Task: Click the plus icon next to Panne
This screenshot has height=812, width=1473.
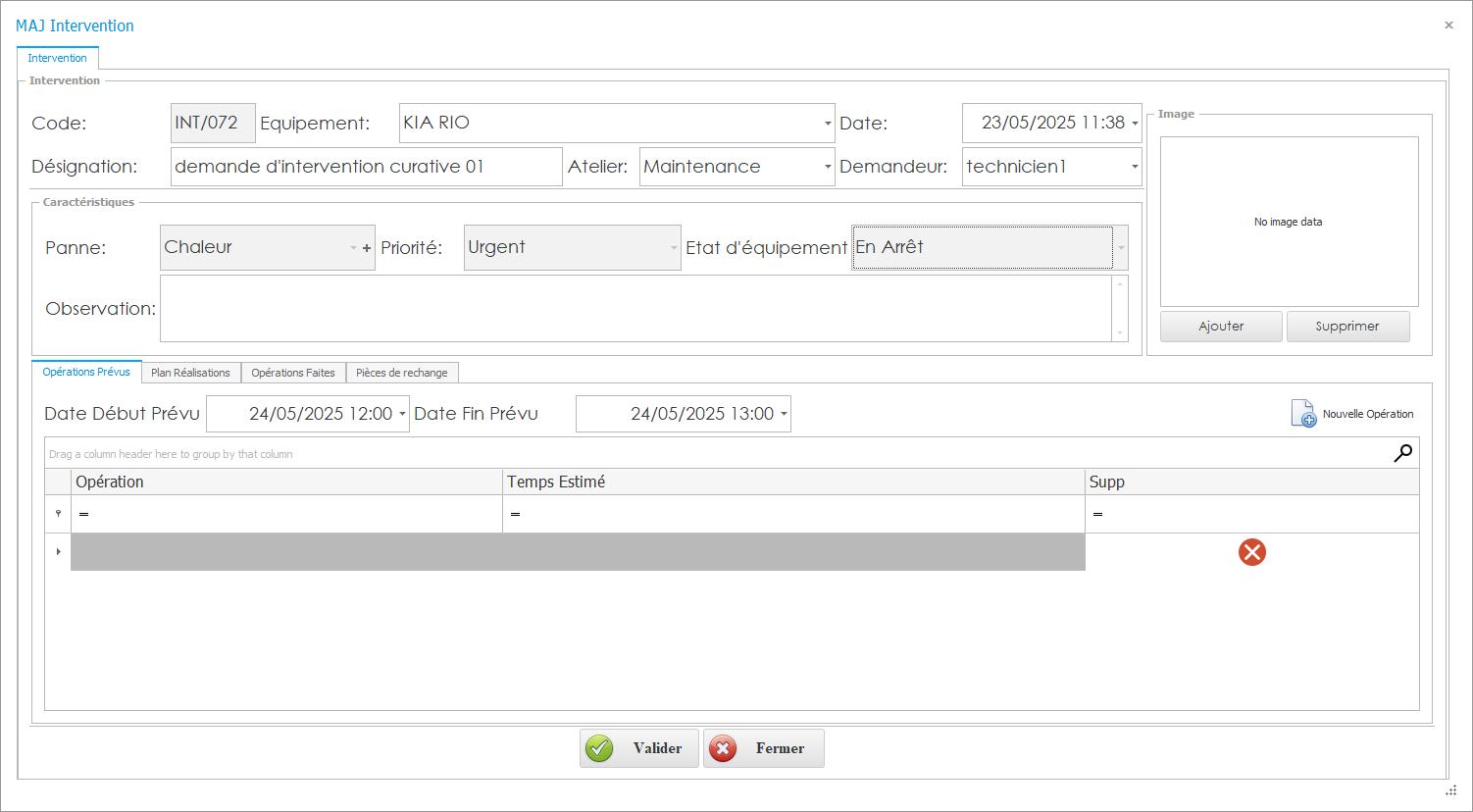Action: pyautogui.click(x=367, y=248)
